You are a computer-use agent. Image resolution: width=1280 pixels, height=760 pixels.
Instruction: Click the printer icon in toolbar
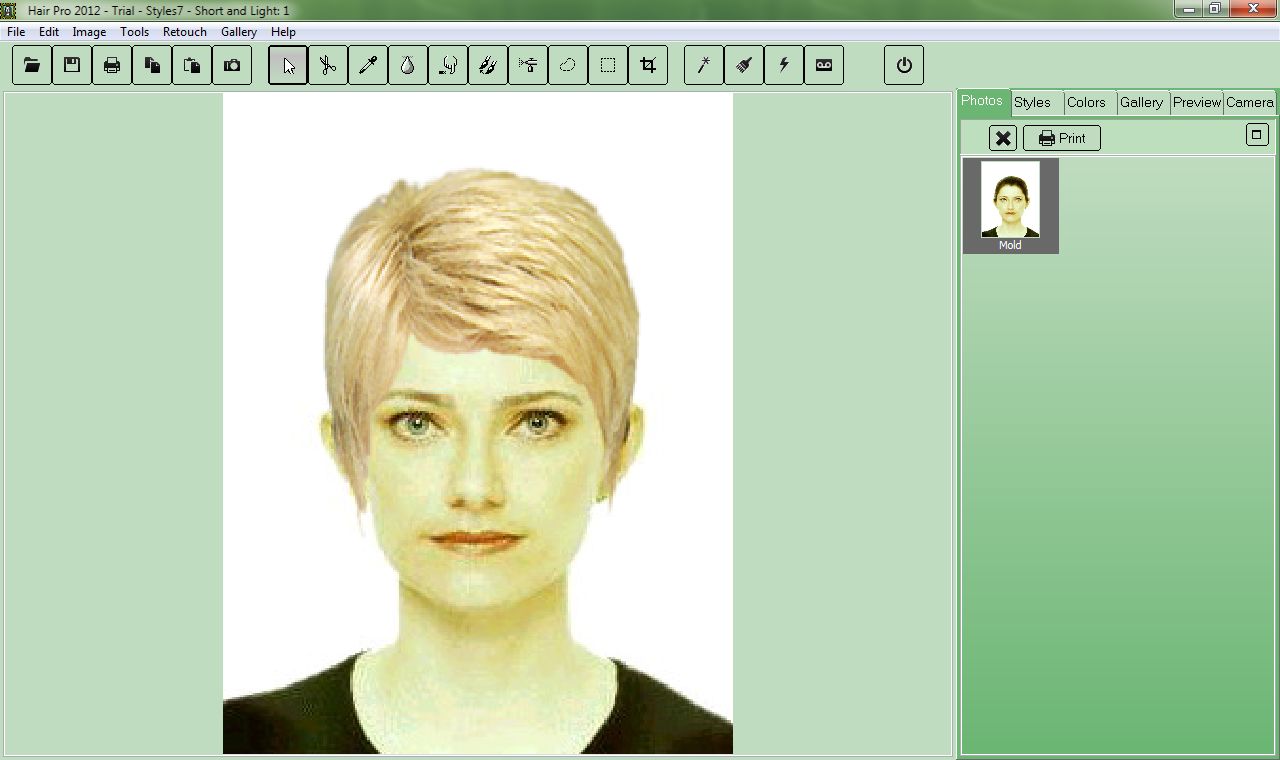[112, 65]
